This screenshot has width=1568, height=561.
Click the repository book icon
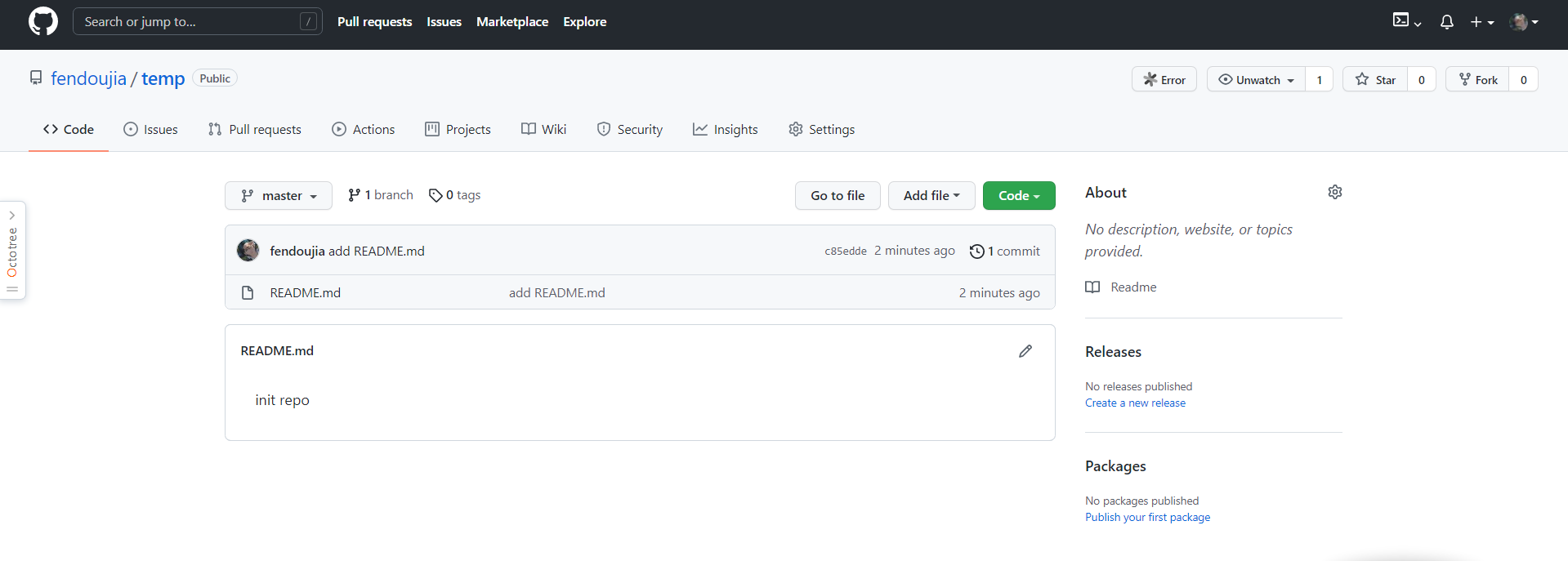(x=36, y=78)
